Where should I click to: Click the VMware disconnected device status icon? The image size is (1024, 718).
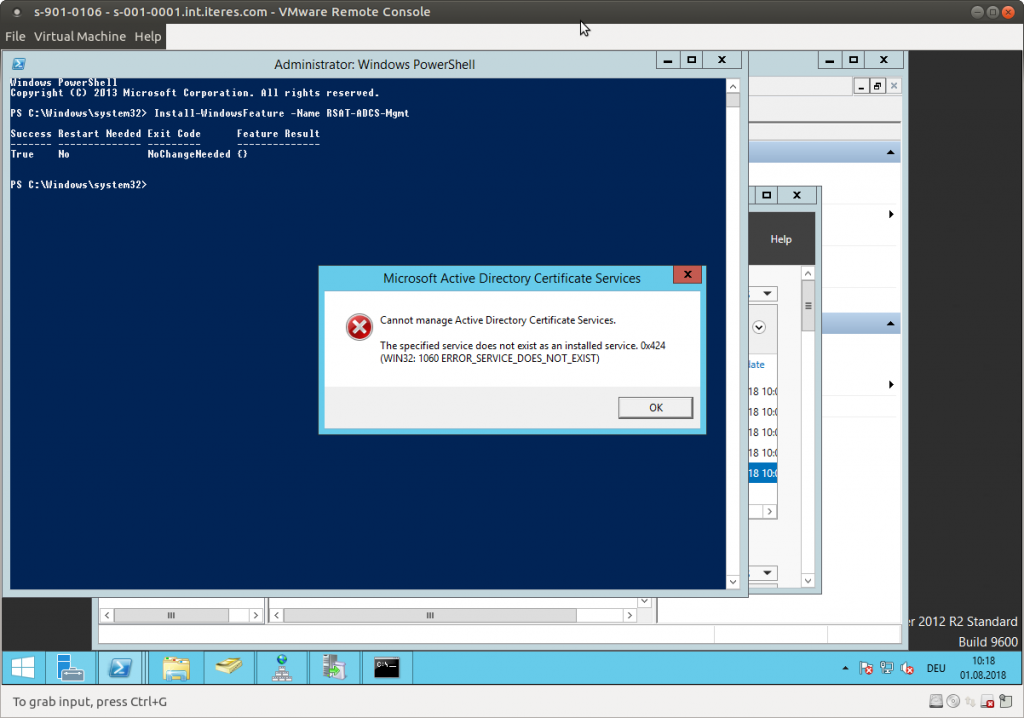pos(987,702)
